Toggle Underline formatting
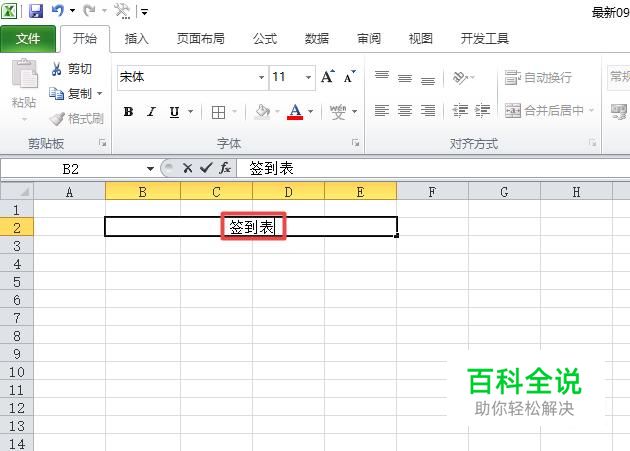The width and height of the screenshot is (630, 451). [174, 112]
